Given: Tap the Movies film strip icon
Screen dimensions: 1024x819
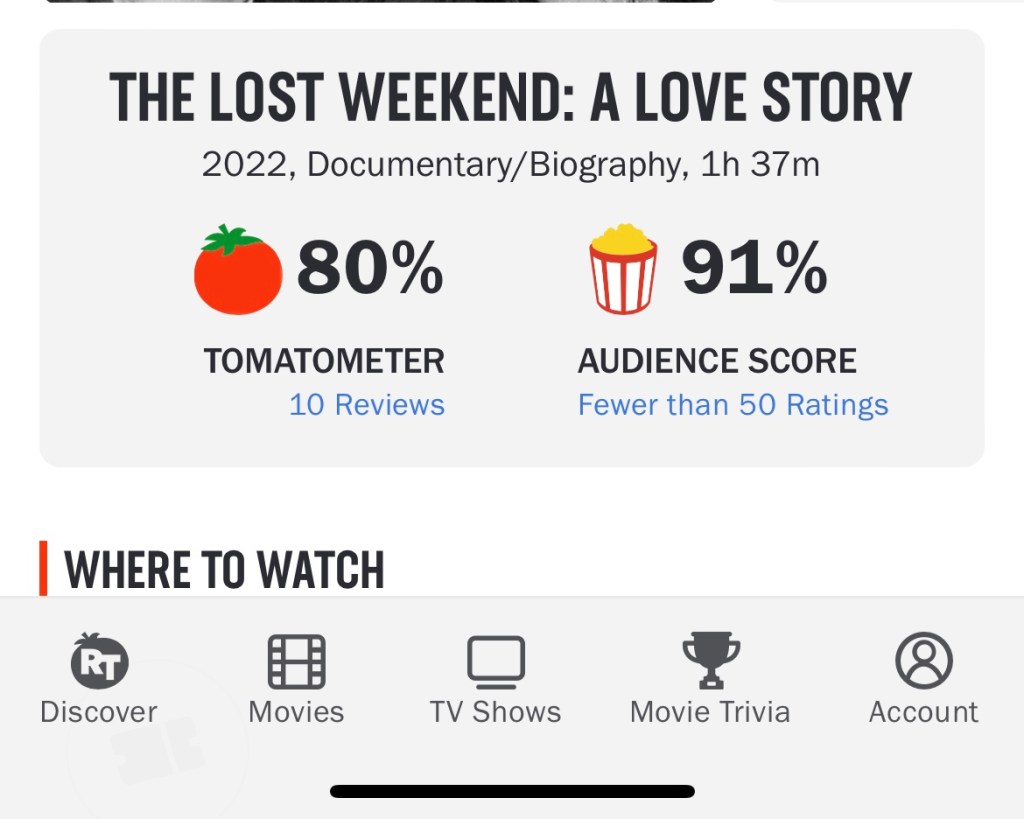Looking at the screenshot, I should click(x=296, y=661).
